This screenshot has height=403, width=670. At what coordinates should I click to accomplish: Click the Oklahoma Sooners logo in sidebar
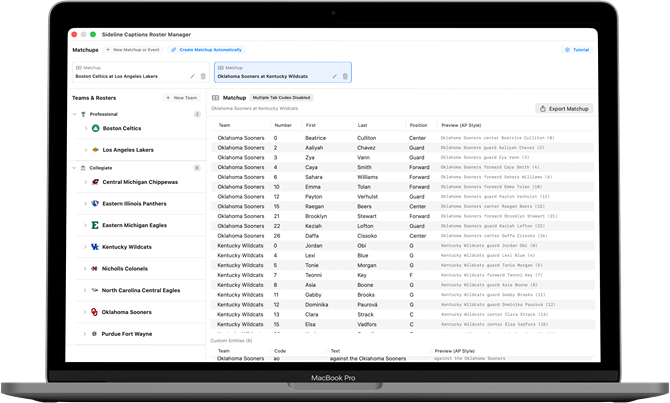pyautogui.click(x=95, y=312)
